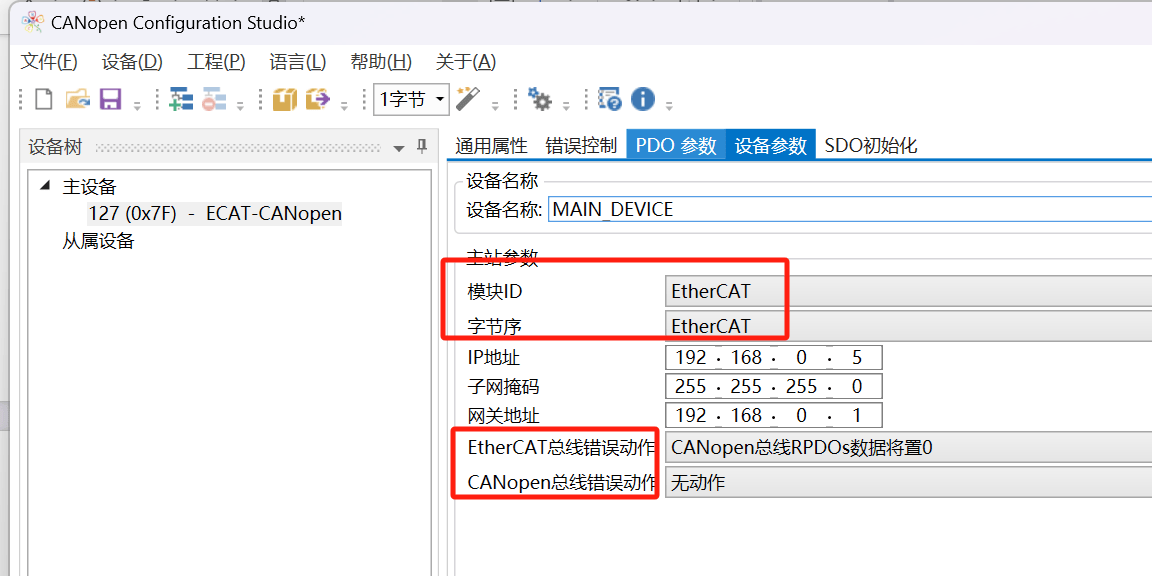Open the 模块ID EtherCAT dropdown

[x=908, y=291]
